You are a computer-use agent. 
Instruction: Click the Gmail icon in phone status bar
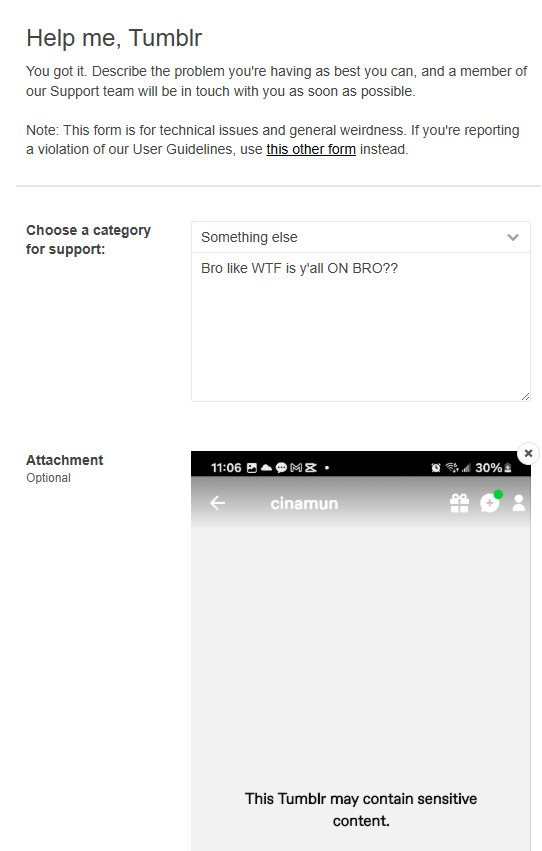pyautogui.click(x=296, y=468)
